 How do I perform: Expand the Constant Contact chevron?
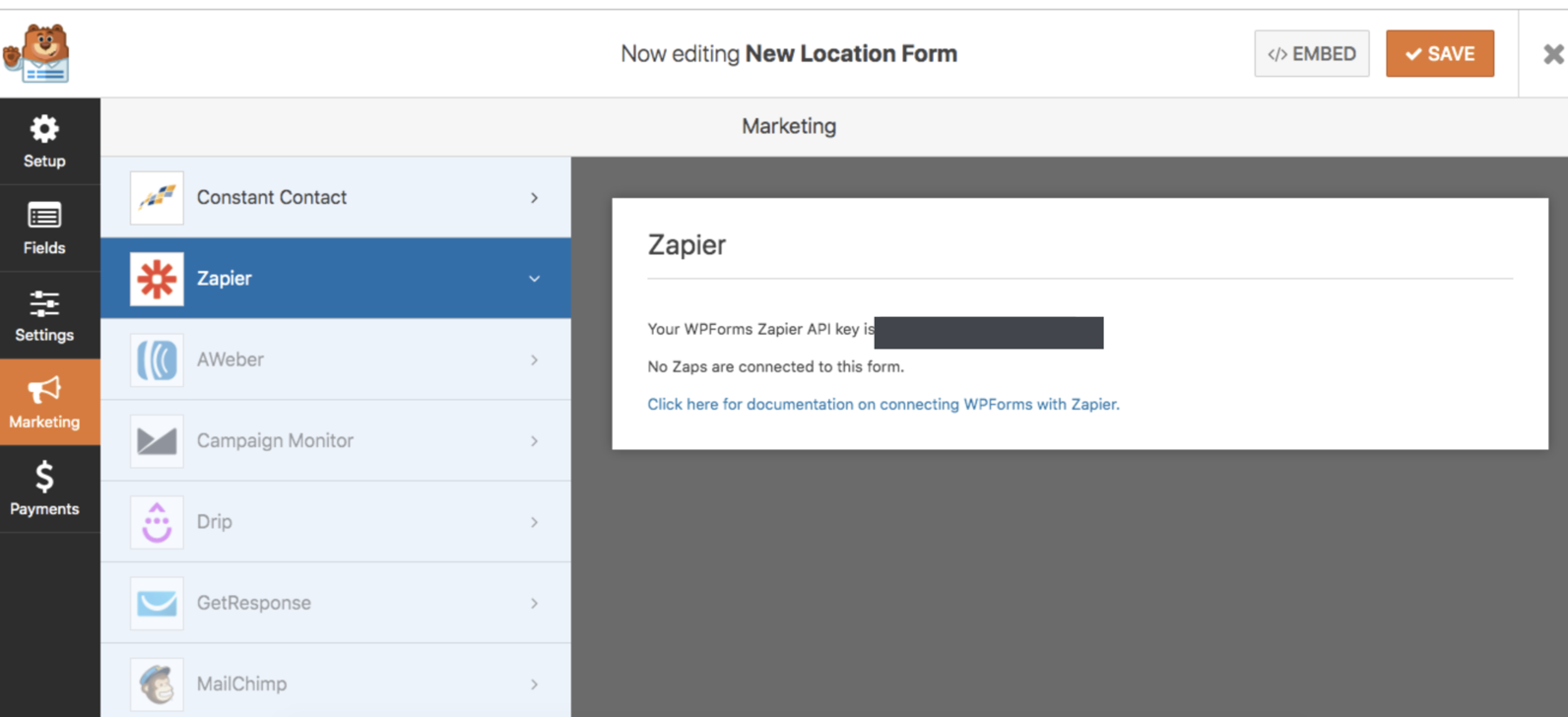(534, 198)
